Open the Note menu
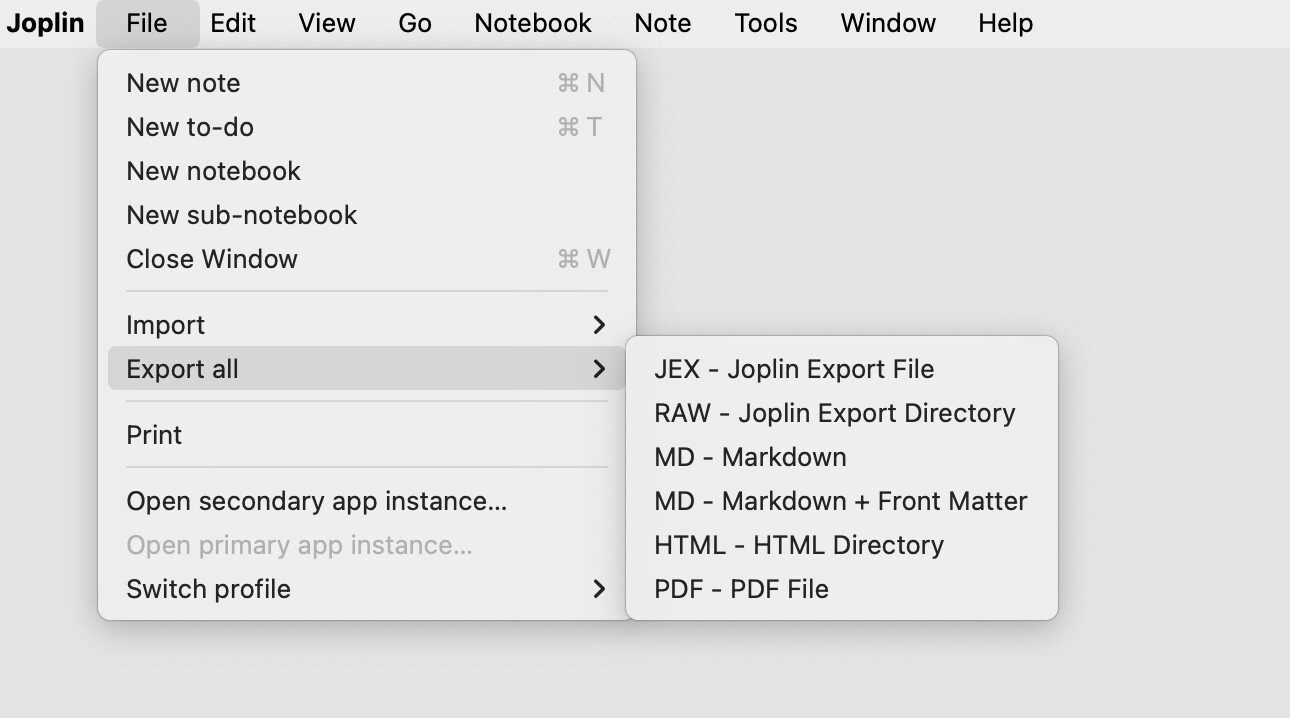The image size is (1290, 718). pyautogui.click(x=663, y=23)
